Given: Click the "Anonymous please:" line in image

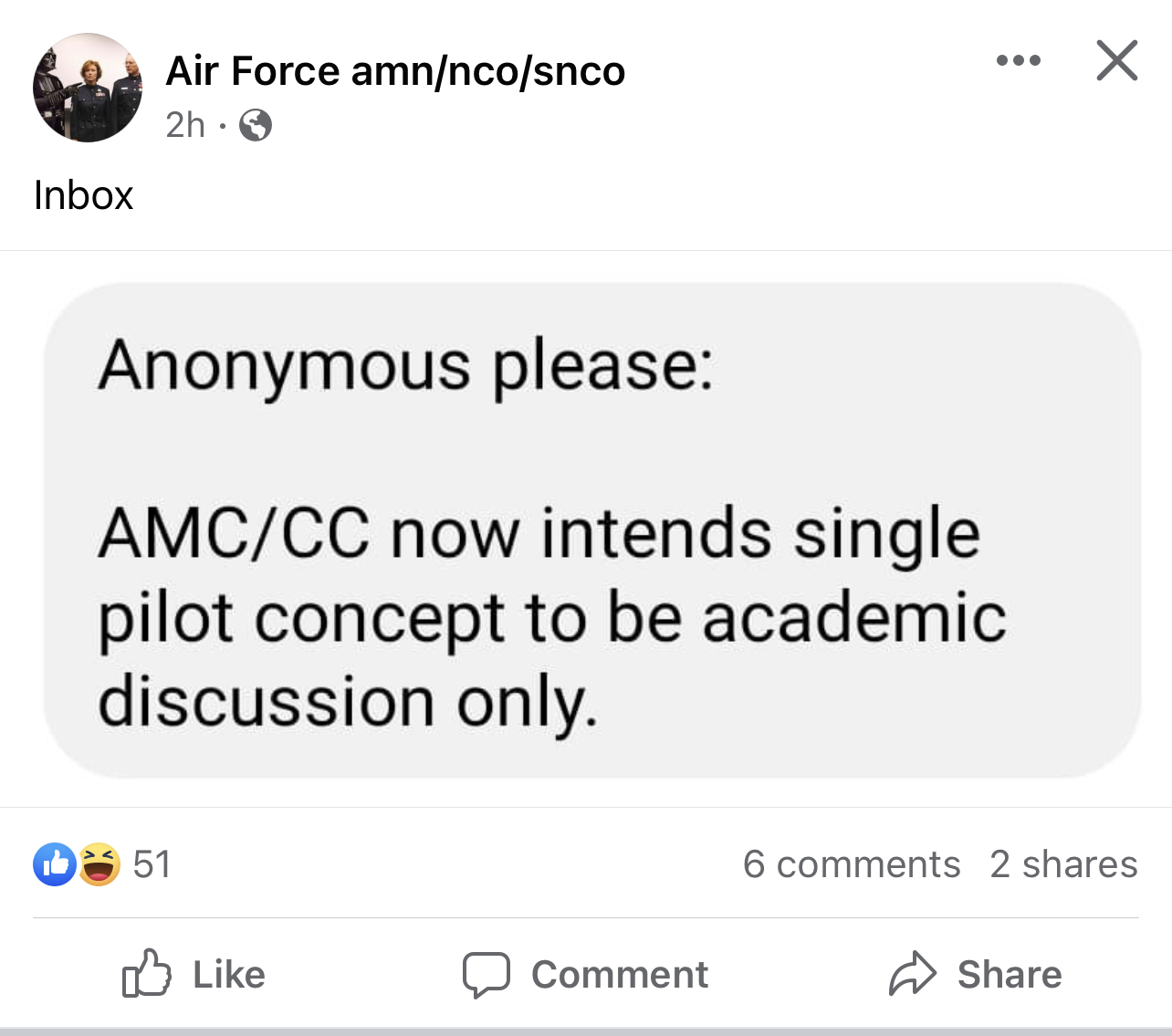Looking at the screenshot, I should click(x=405, y=367).
